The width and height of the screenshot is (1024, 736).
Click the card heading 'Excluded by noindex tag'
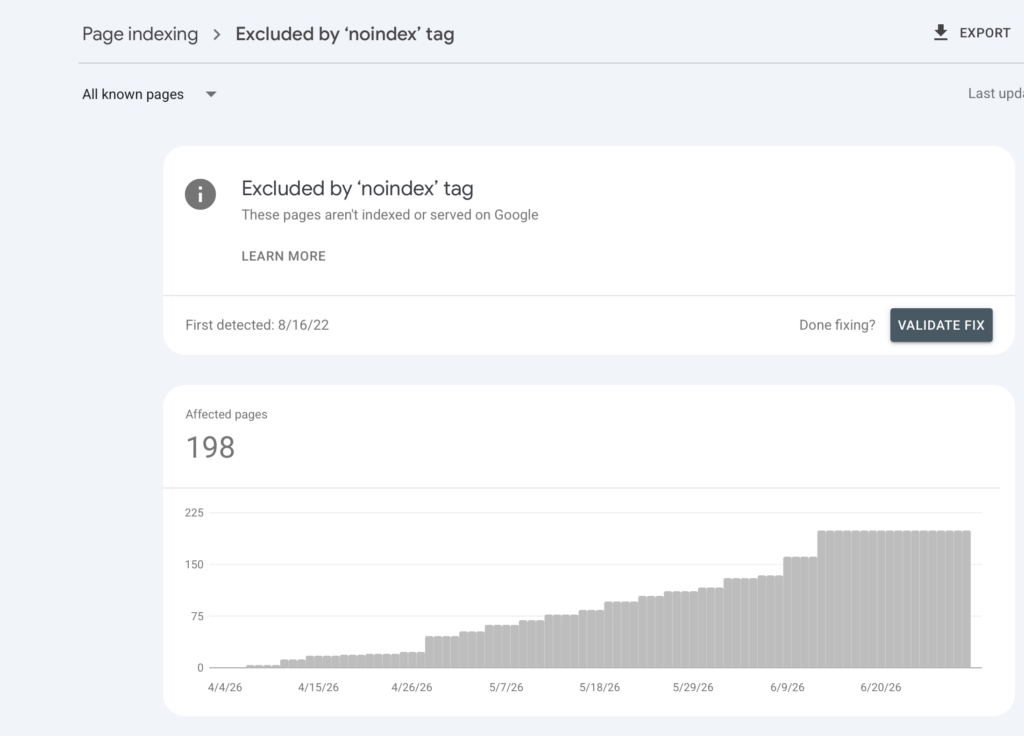pyautogui.click(x=357, y=188)
